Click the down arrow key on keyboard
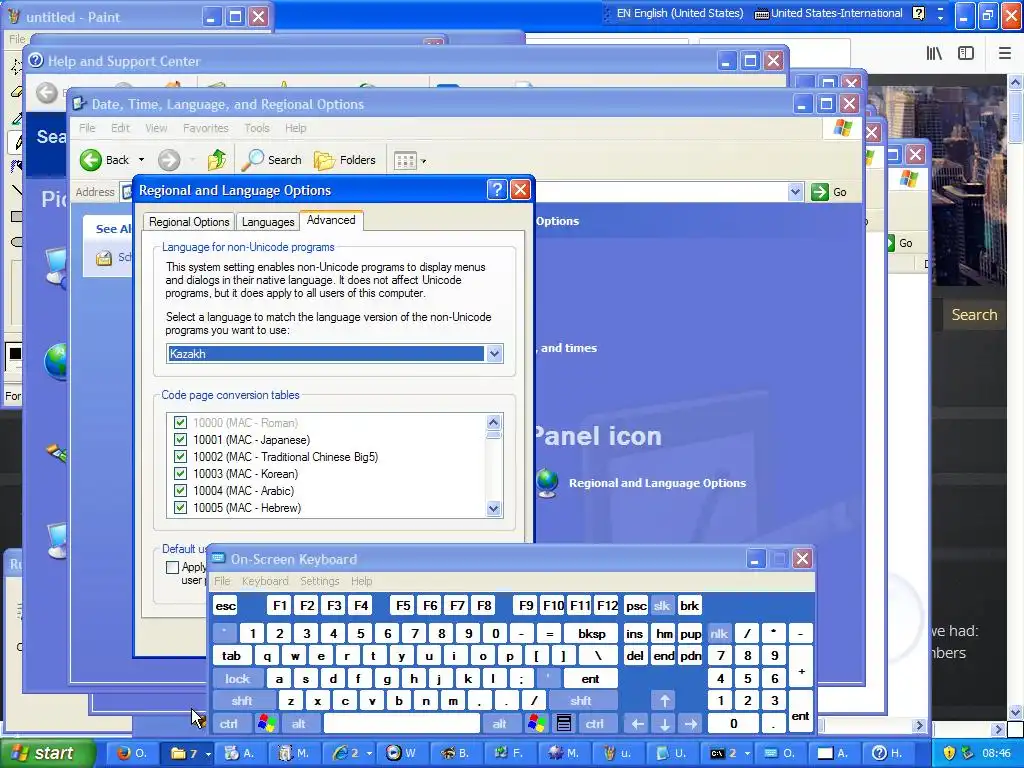 coord(664,724)
